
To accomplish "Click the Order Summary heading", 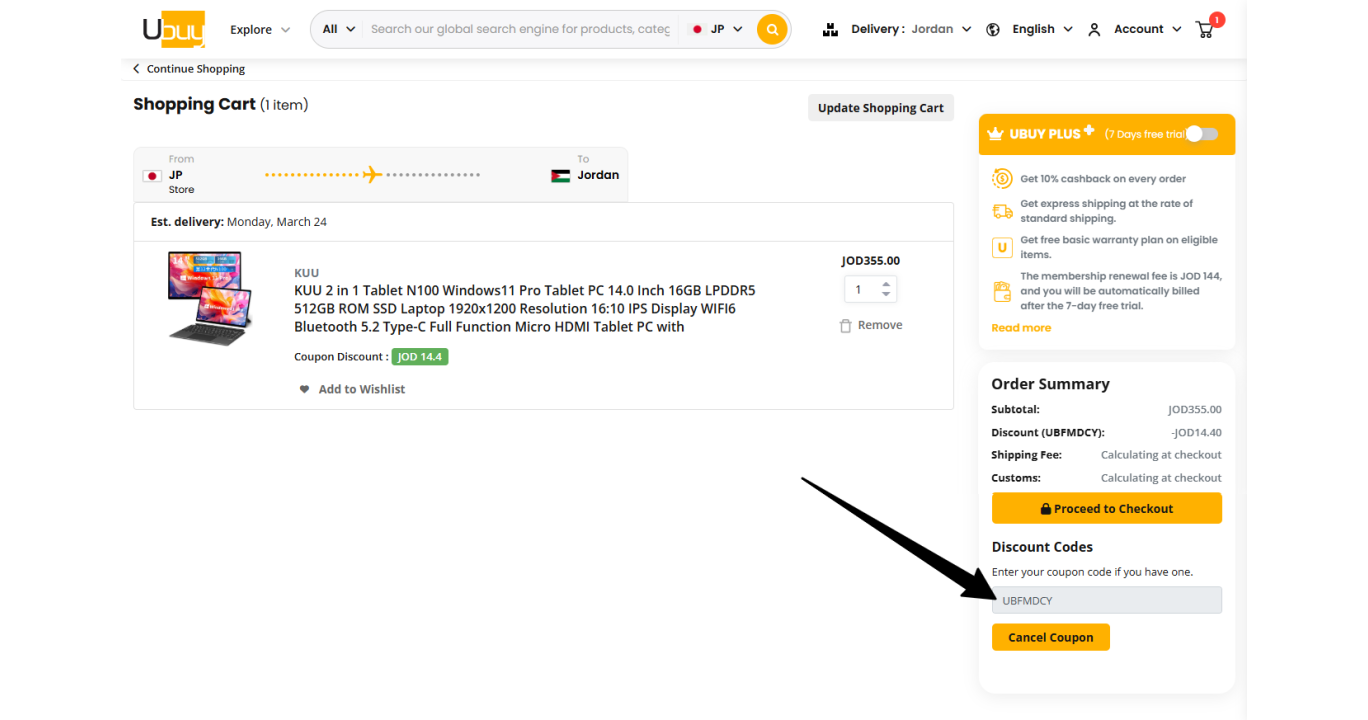I will (x=1050, y=384).
